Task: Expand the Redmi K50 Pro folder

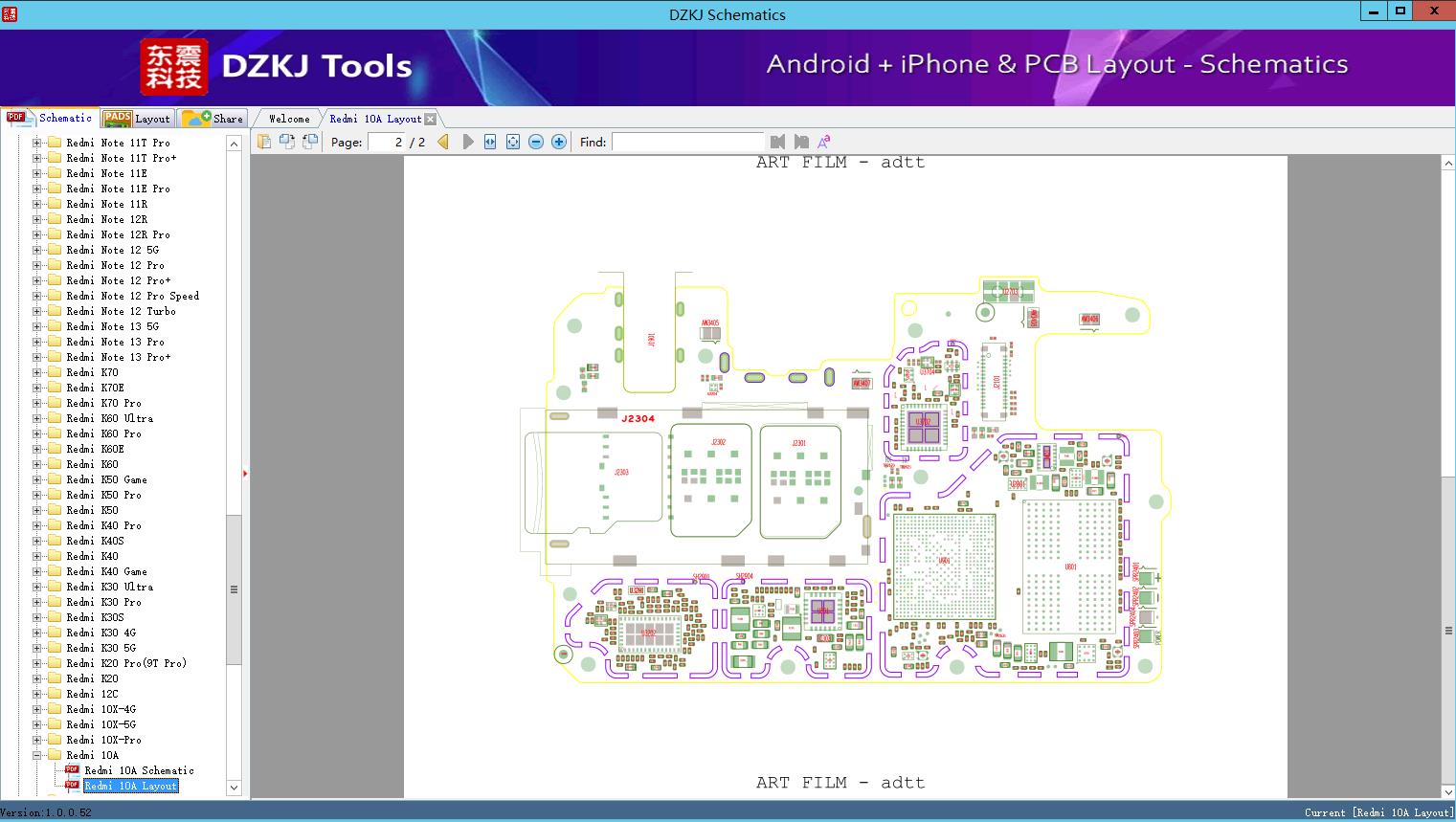Action: pos(36,495)
